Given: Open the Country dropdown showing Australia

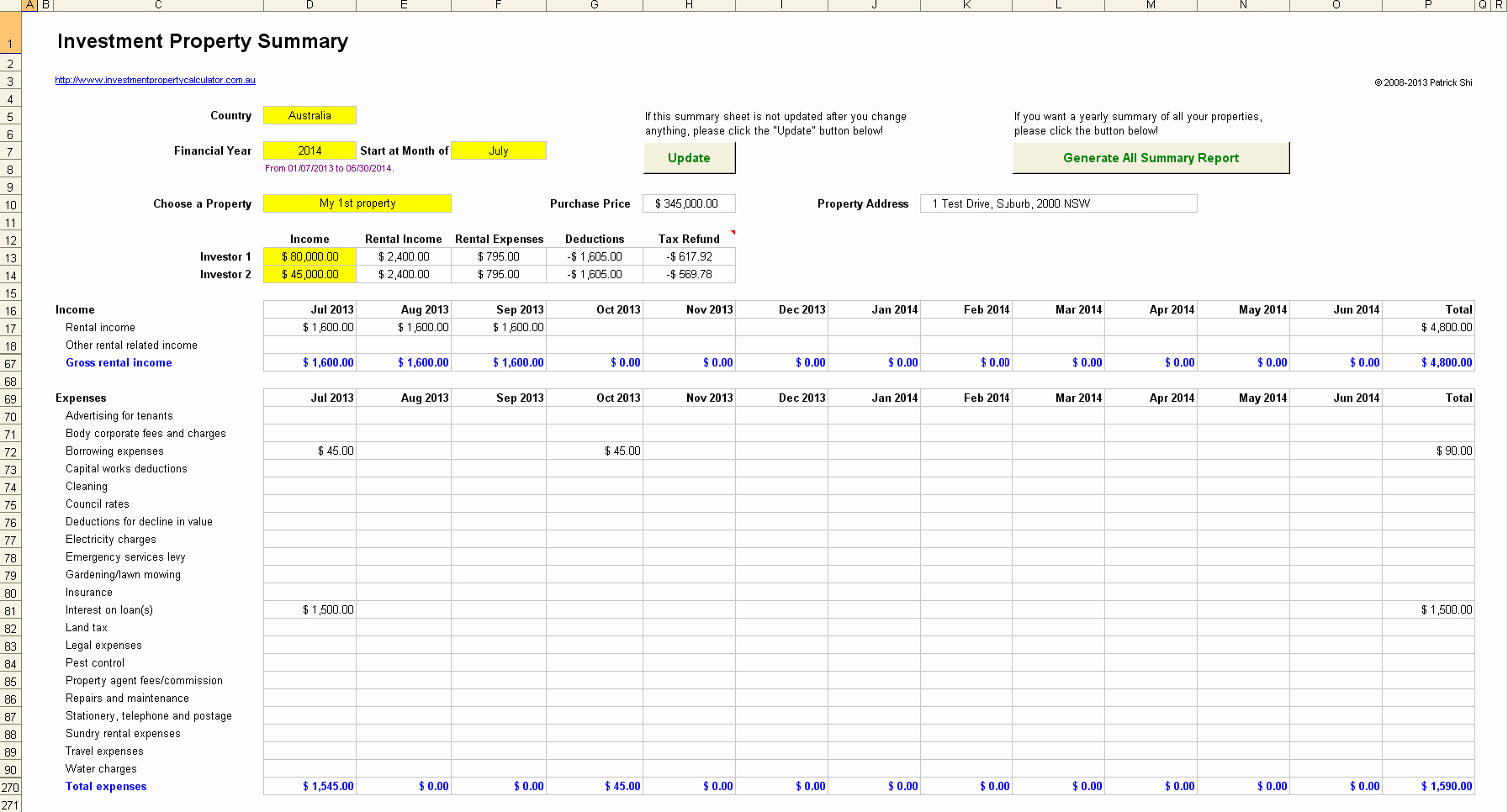Looking at the screenshot, I should (310, 116).
